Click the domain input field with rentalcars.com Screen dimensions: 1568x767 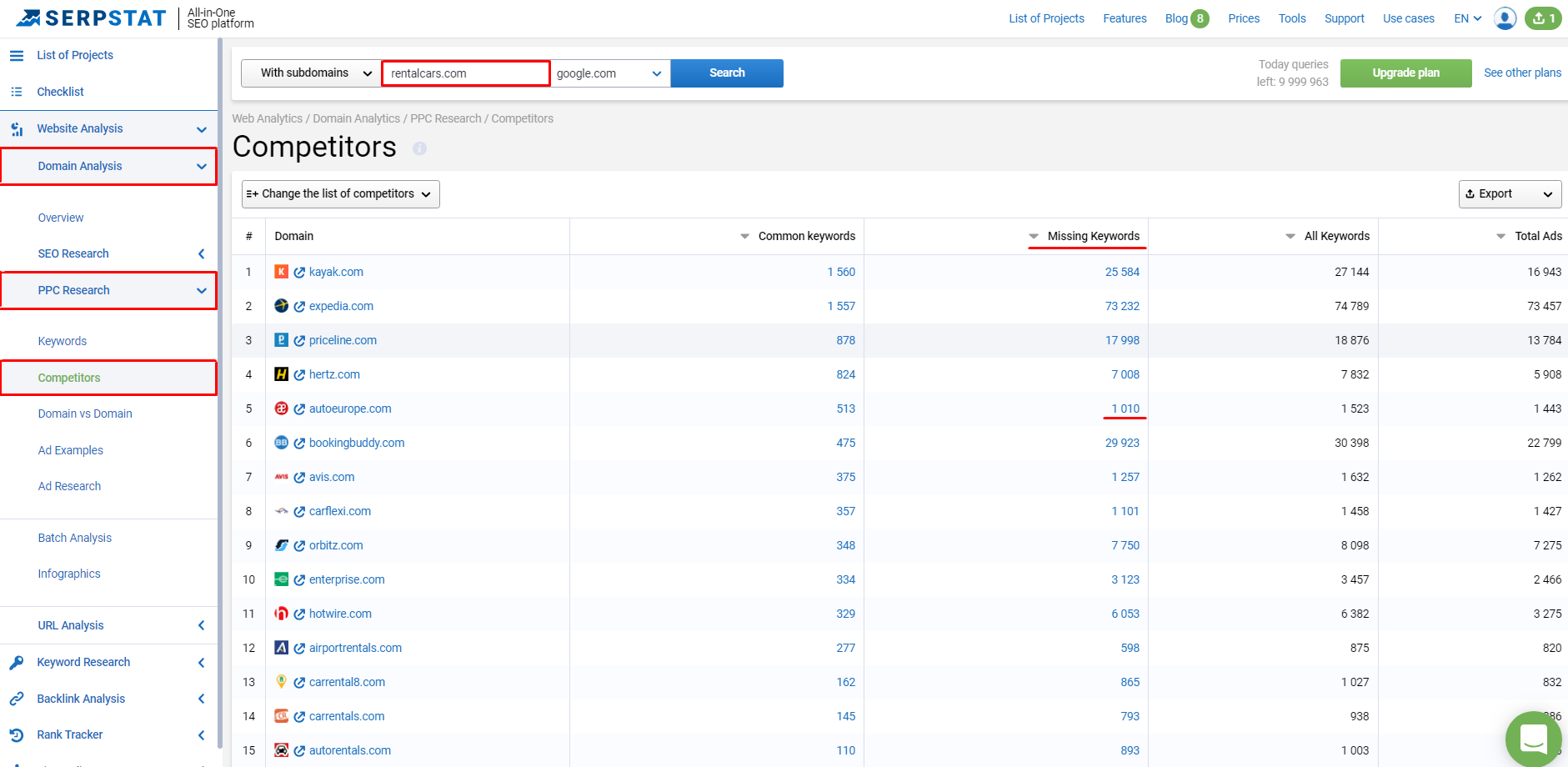point(466,73)
